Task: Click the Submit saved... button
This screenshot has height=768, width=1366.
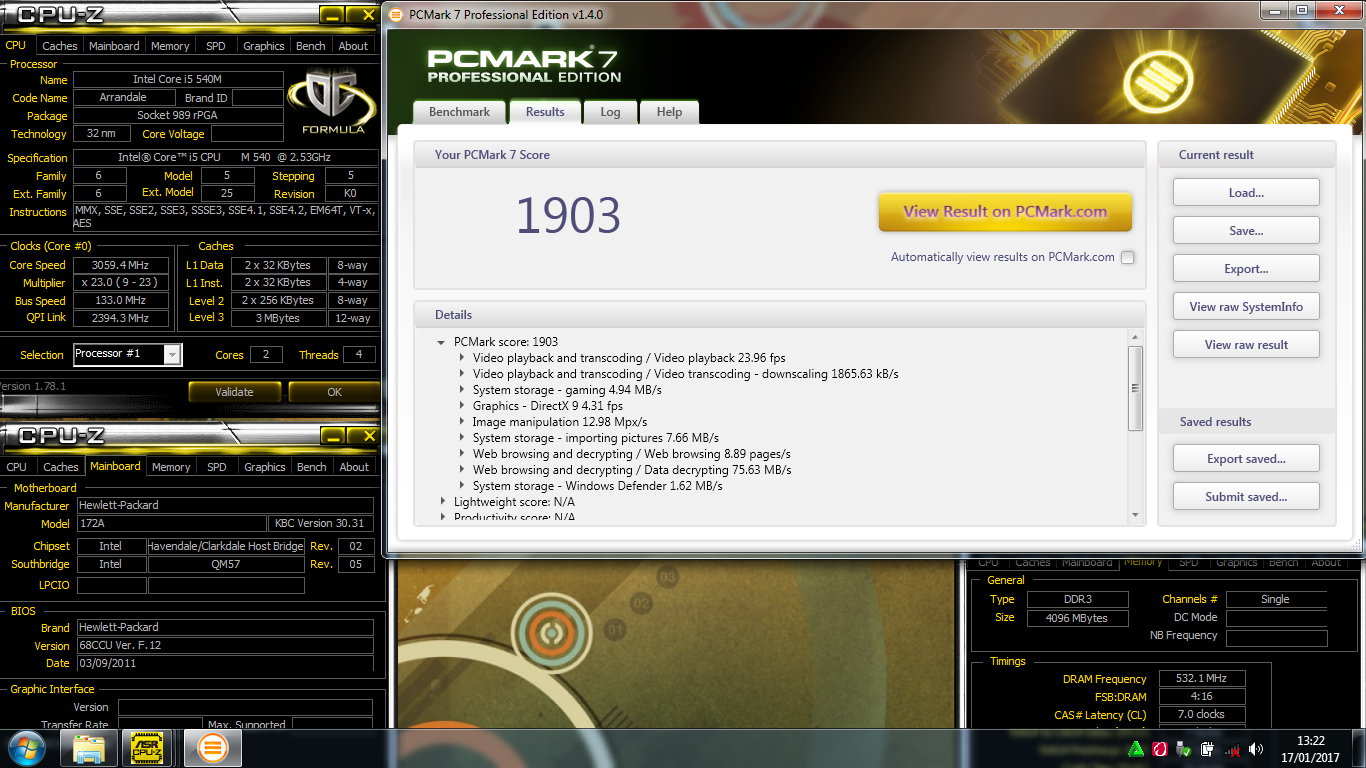Action: pyautogui.click(x=1246, y=497)
